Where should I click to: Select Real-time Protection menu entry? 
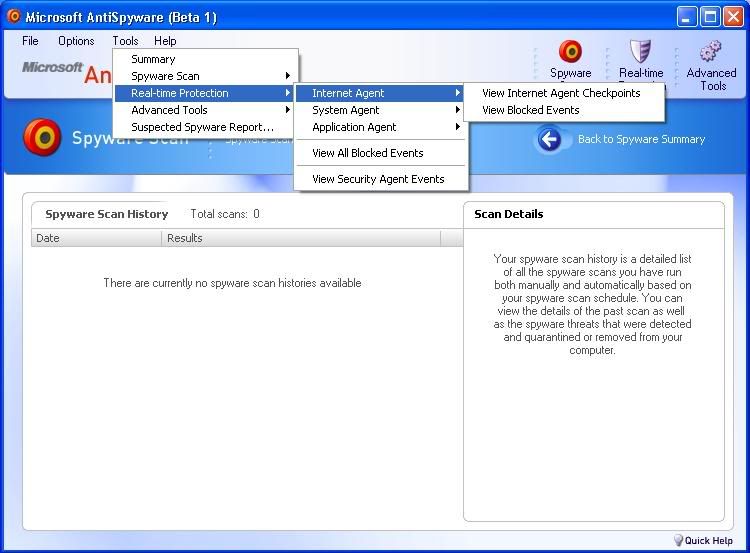pyautogui.click(x=204, y=93)
